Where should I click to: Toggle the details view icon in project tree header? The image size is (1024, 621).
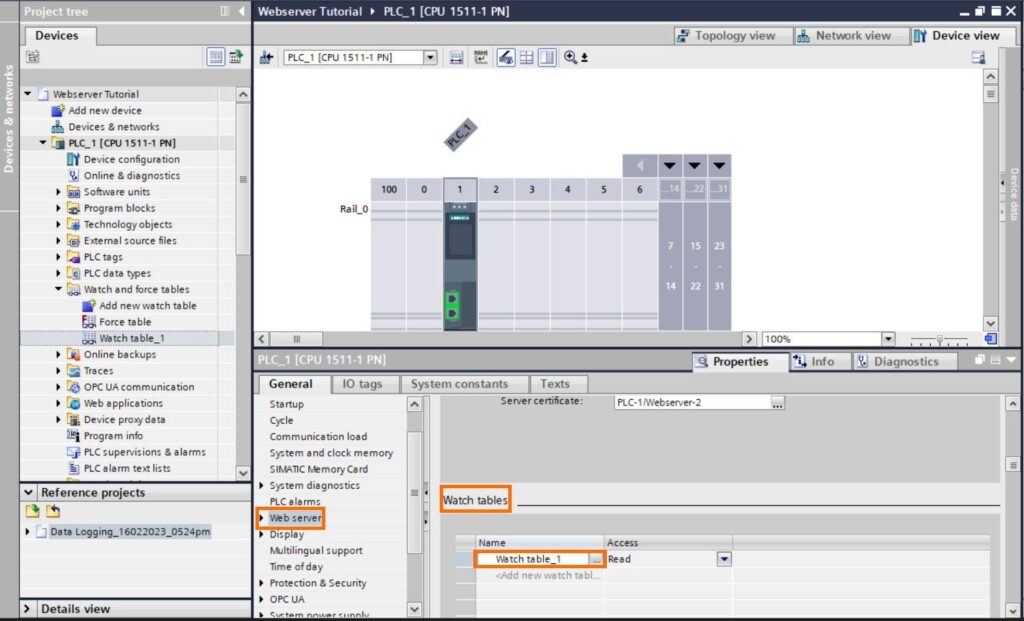pos(216,57)
